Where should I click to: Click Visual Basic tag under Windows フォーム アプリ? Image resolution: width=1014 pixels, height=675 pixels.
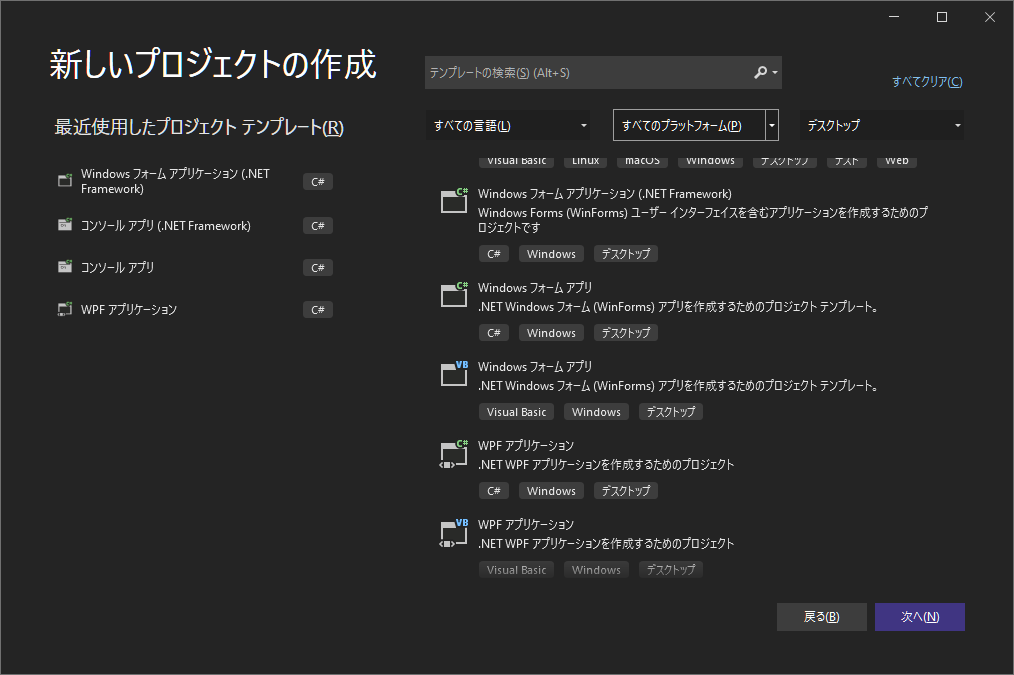[516, 412]
